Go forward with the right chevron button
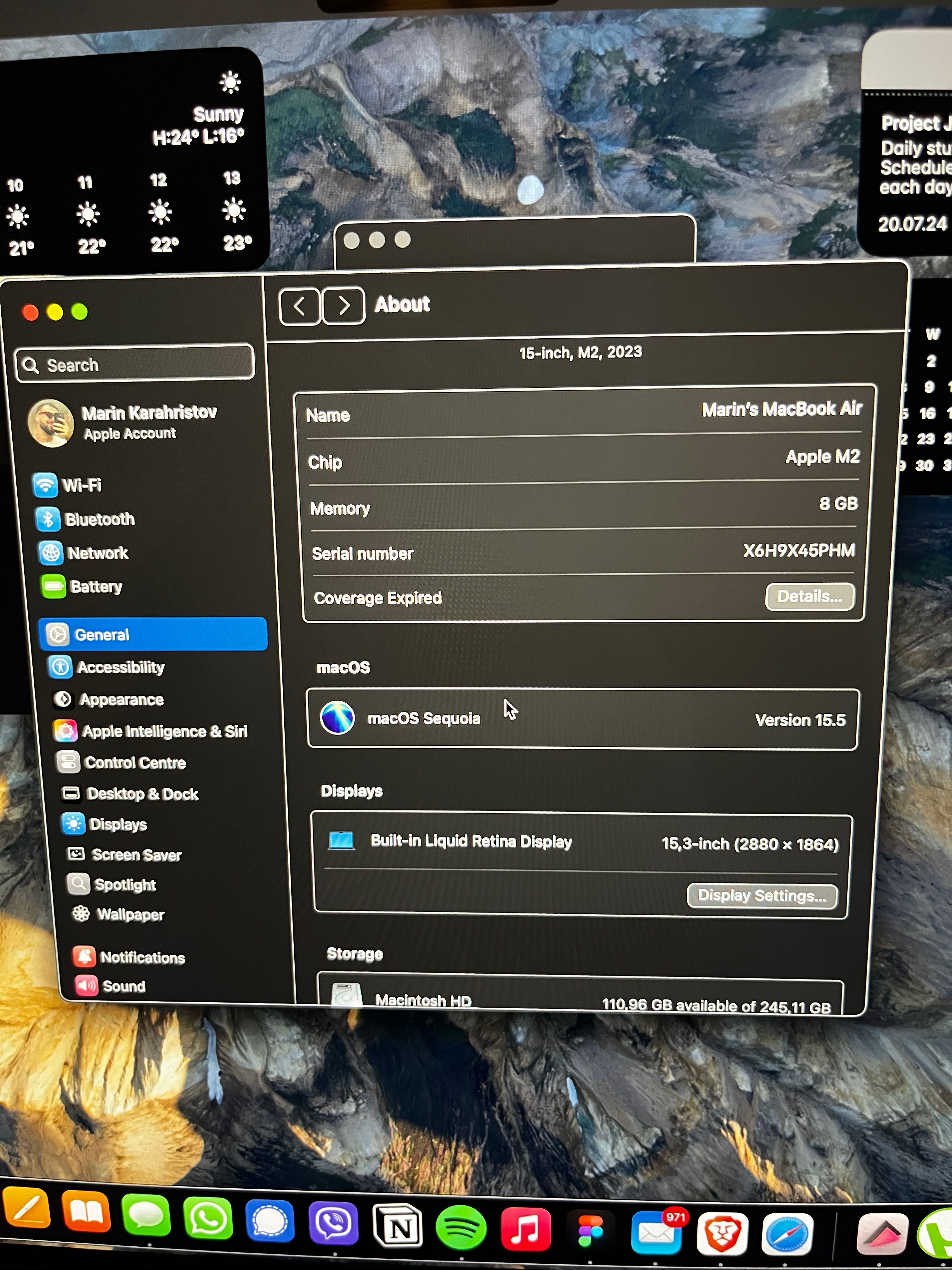This screenshot has height=1270, width=952. click(x=344, y=306)
